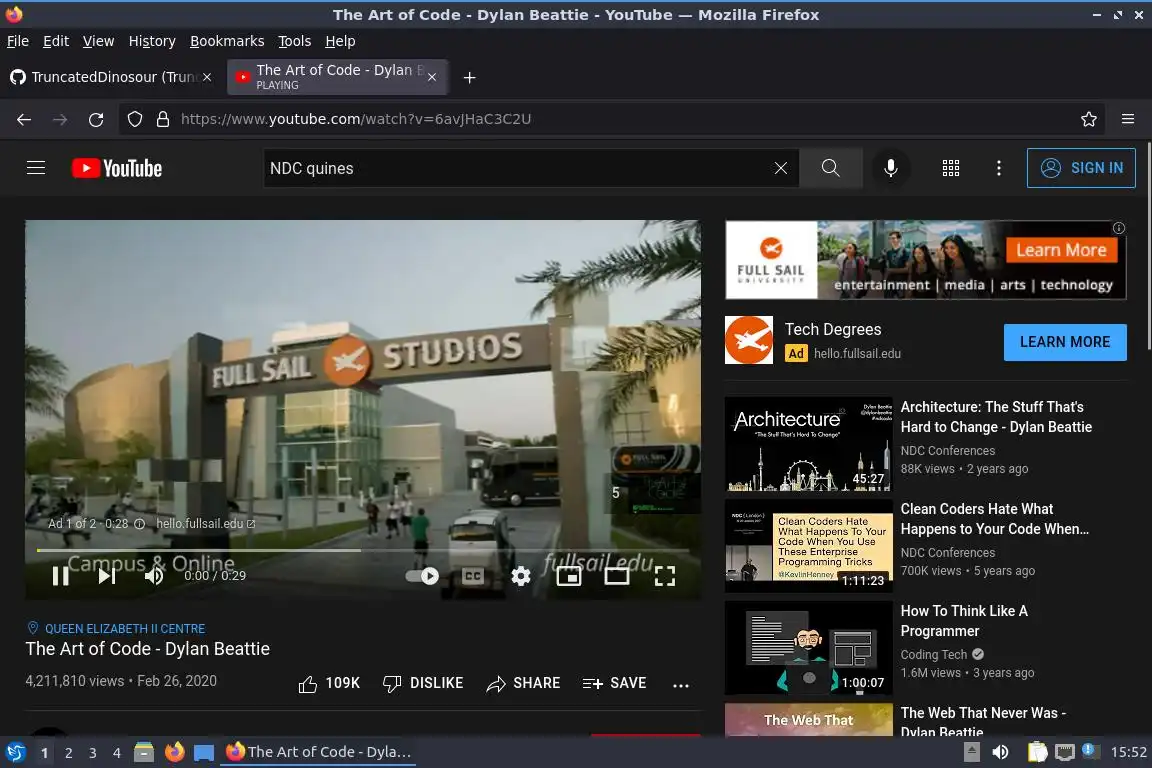The image size is (1152, 768).
Task: Launch Firefox from the taskbar launcher
Action: pos(175,753)
